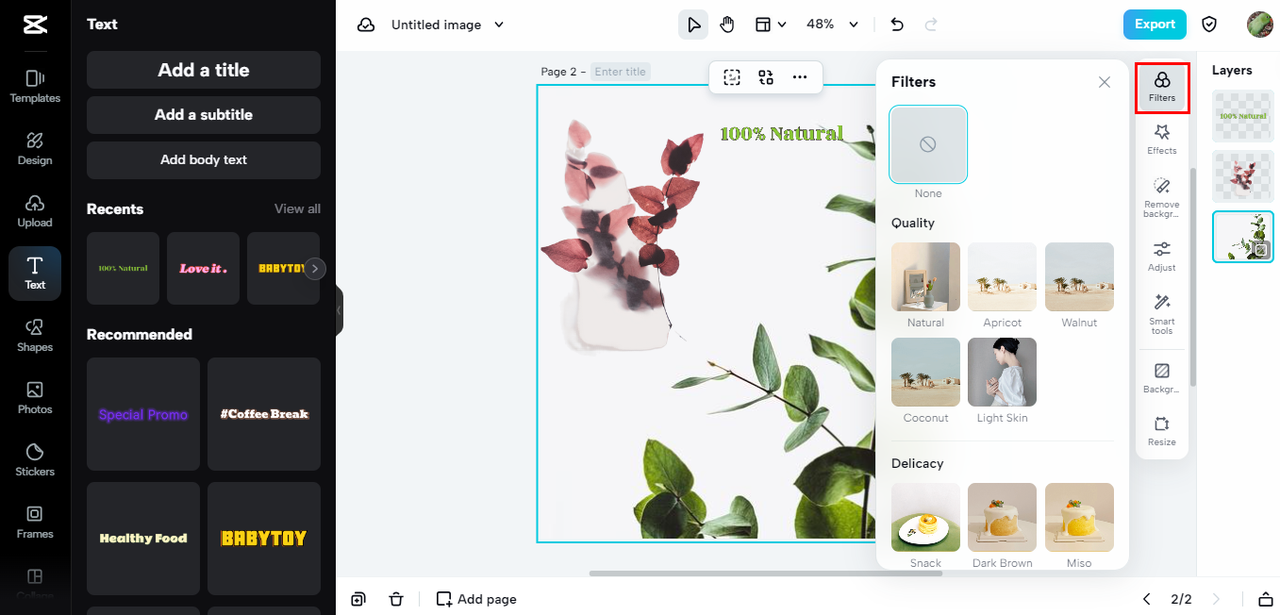Screen dimensions: 1280x615
Task: Open the user profile avatar
Action: pos(1260,25)
